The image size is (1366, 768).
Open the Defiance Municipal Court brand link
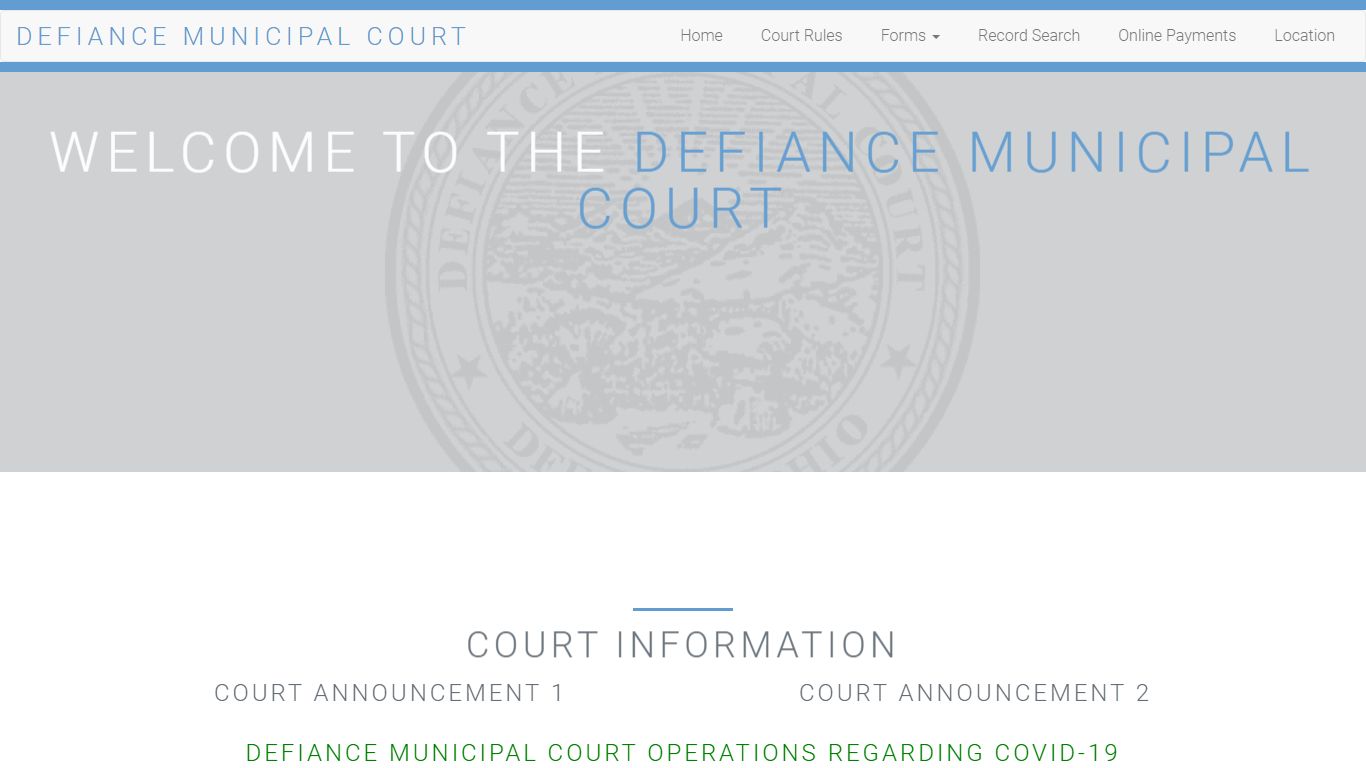[242, 36]
